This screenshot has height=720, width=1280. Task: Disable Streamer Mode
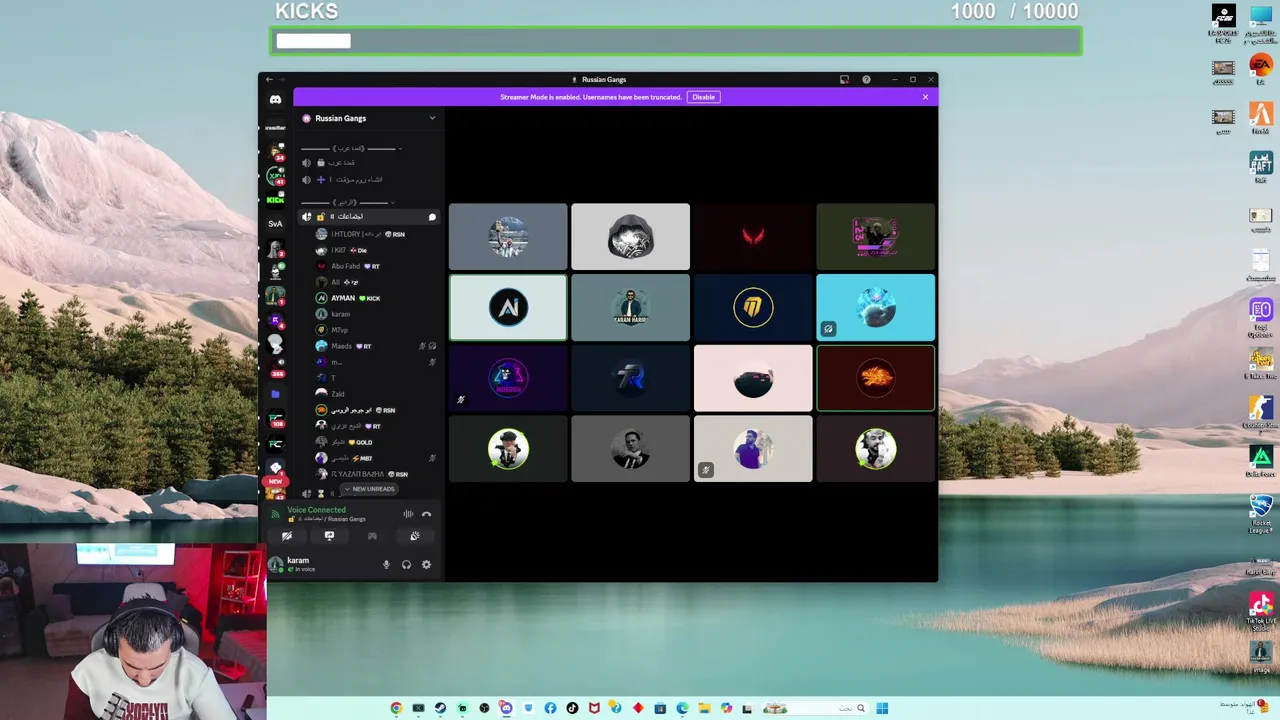pos(703,97)
